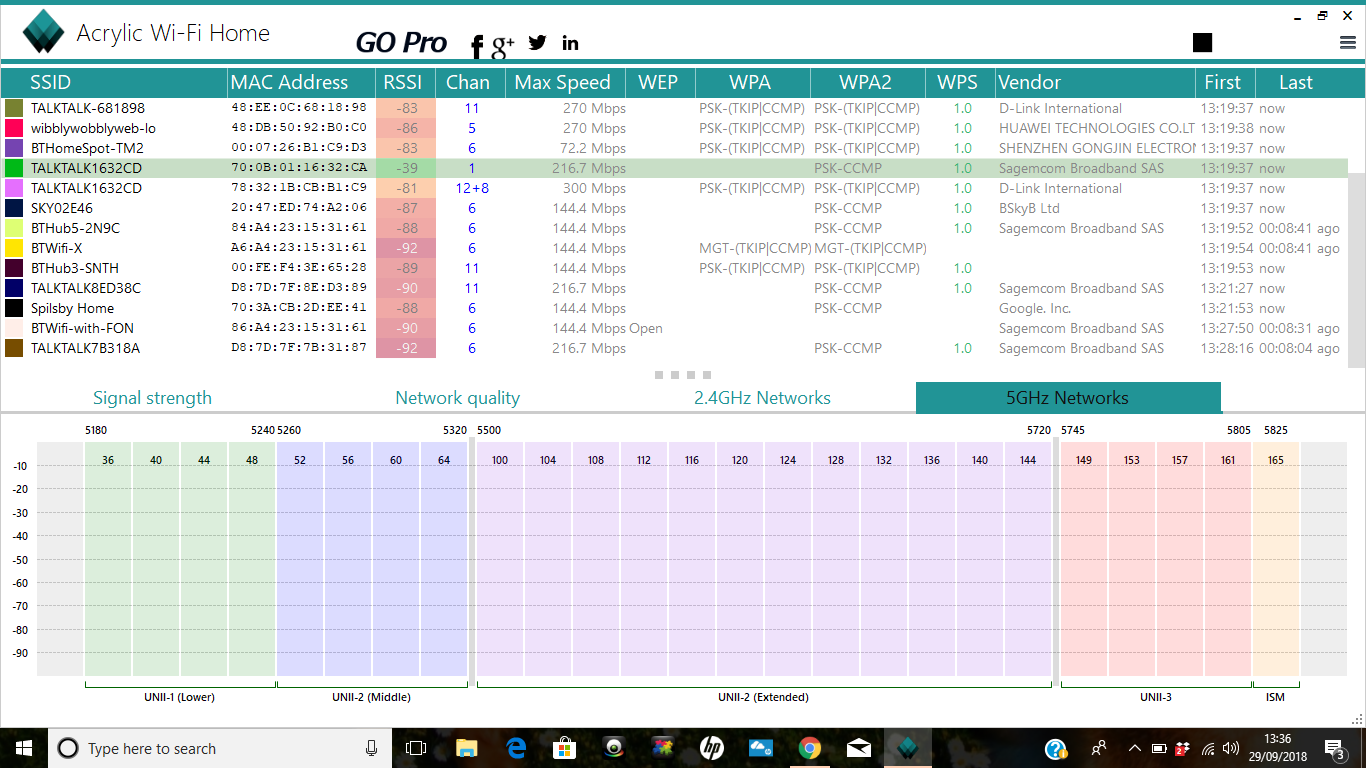Open the hamburger menu icon
This screenshot has height=768, width=1366.
(x=1347, y=42)
